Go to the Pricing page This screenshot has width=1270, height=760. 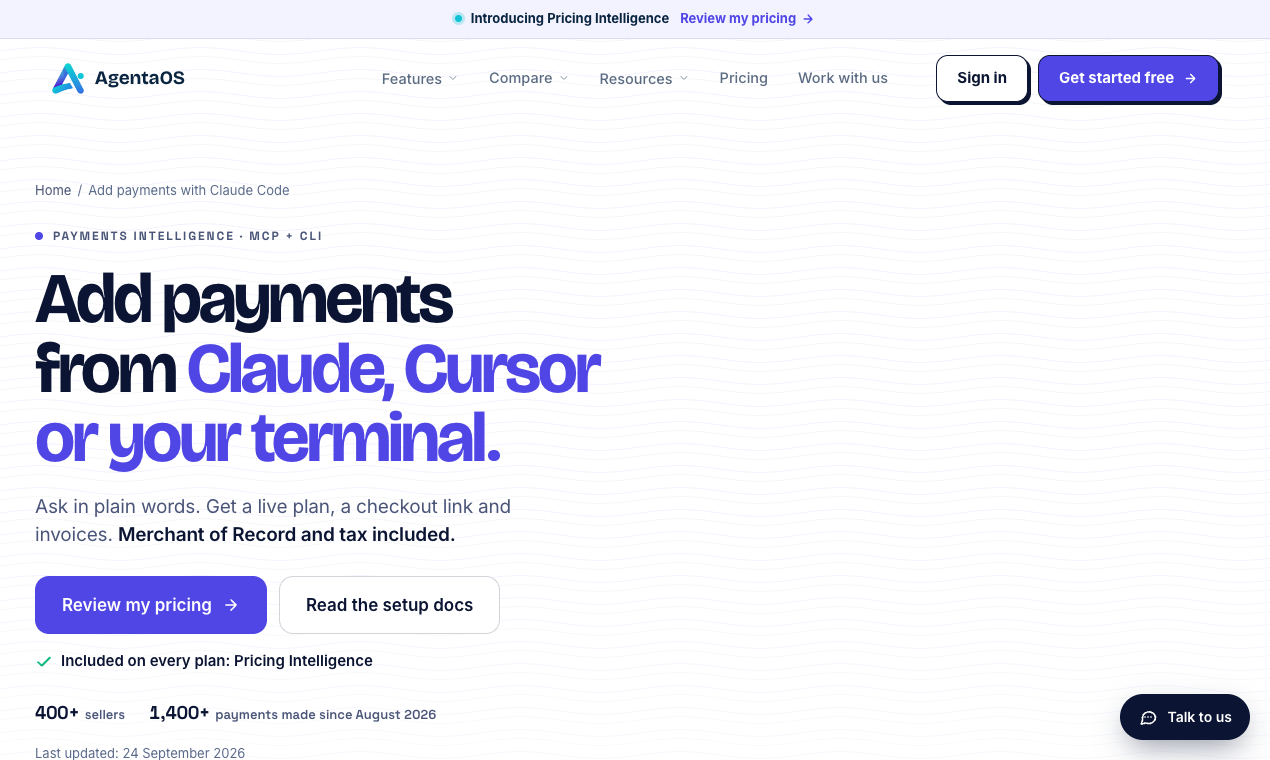[744, 78]
